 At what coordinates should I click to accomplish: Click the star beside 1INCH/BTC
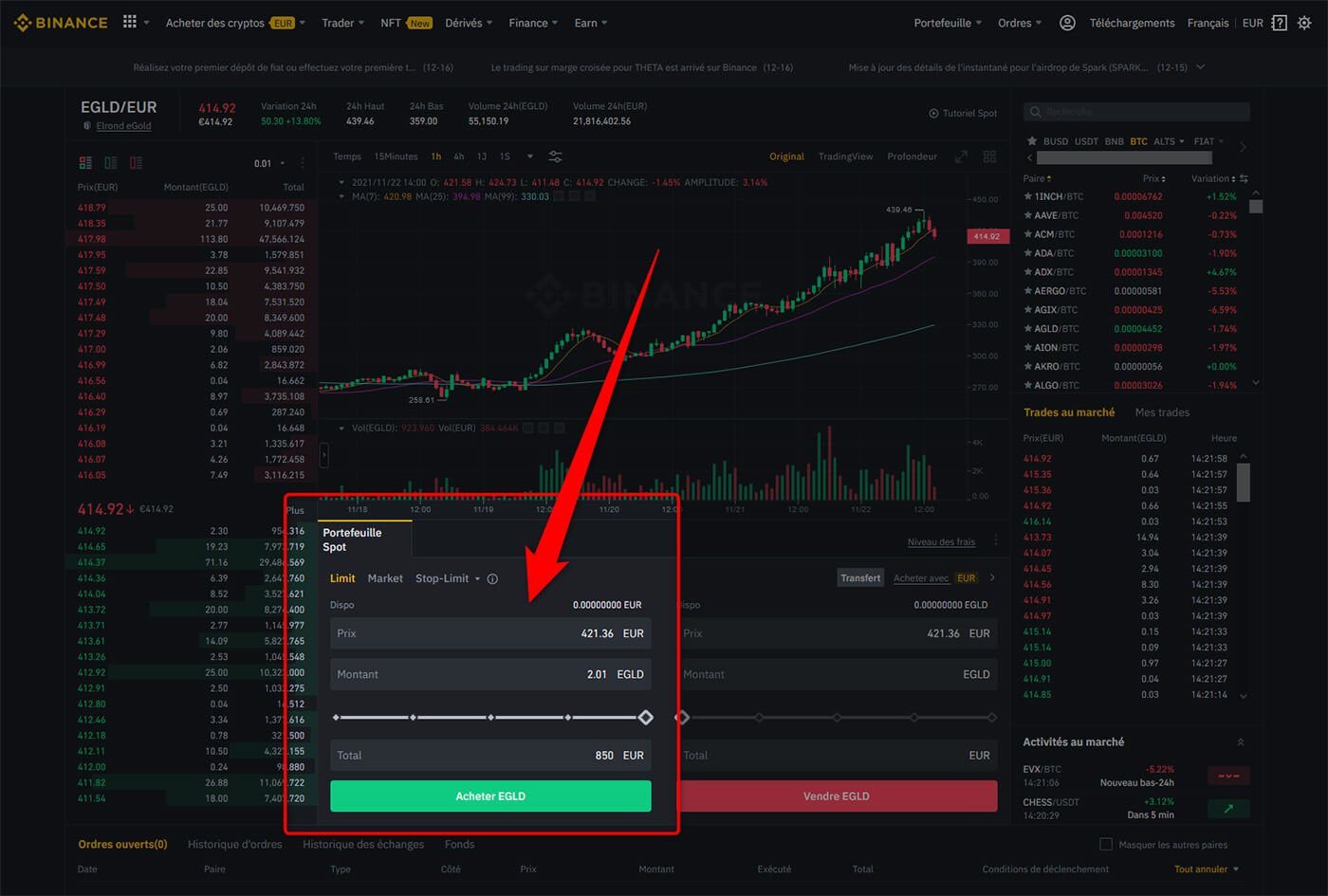(1027, 196)
